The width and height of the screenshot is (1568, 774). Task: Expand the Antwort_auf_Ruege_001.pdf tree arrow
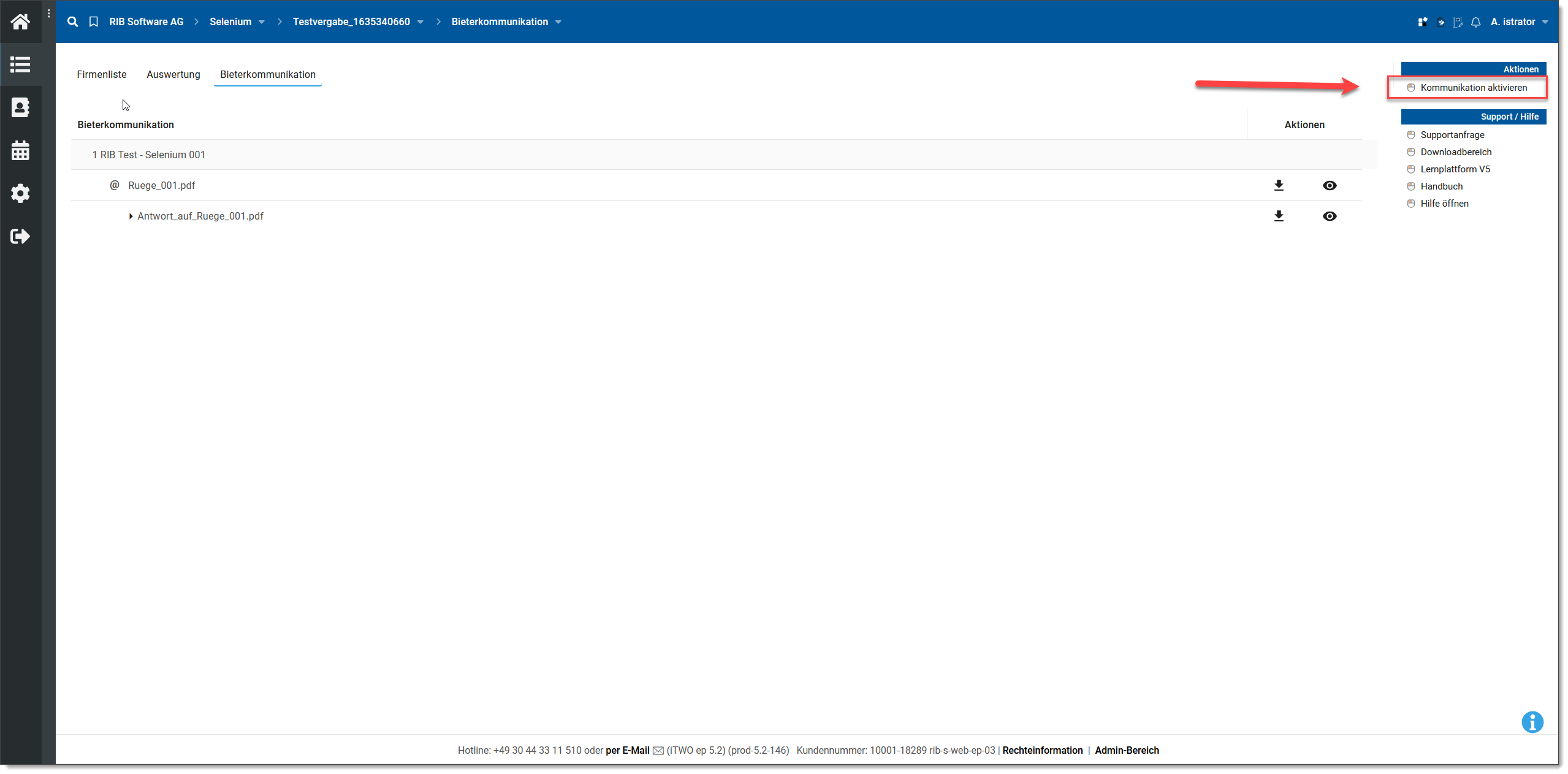point(131,216)
